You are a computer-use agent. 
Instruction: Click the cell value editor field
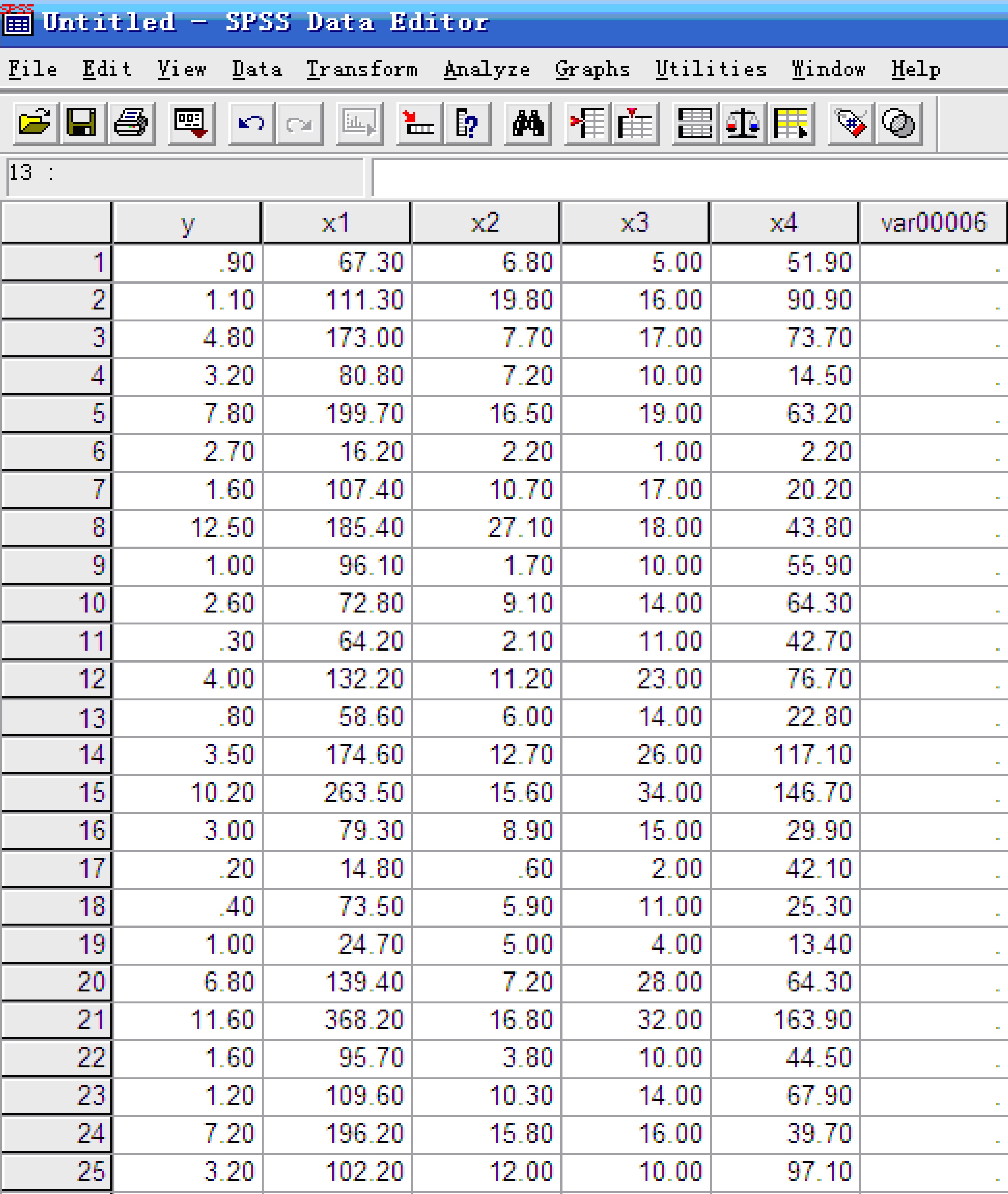690,177
